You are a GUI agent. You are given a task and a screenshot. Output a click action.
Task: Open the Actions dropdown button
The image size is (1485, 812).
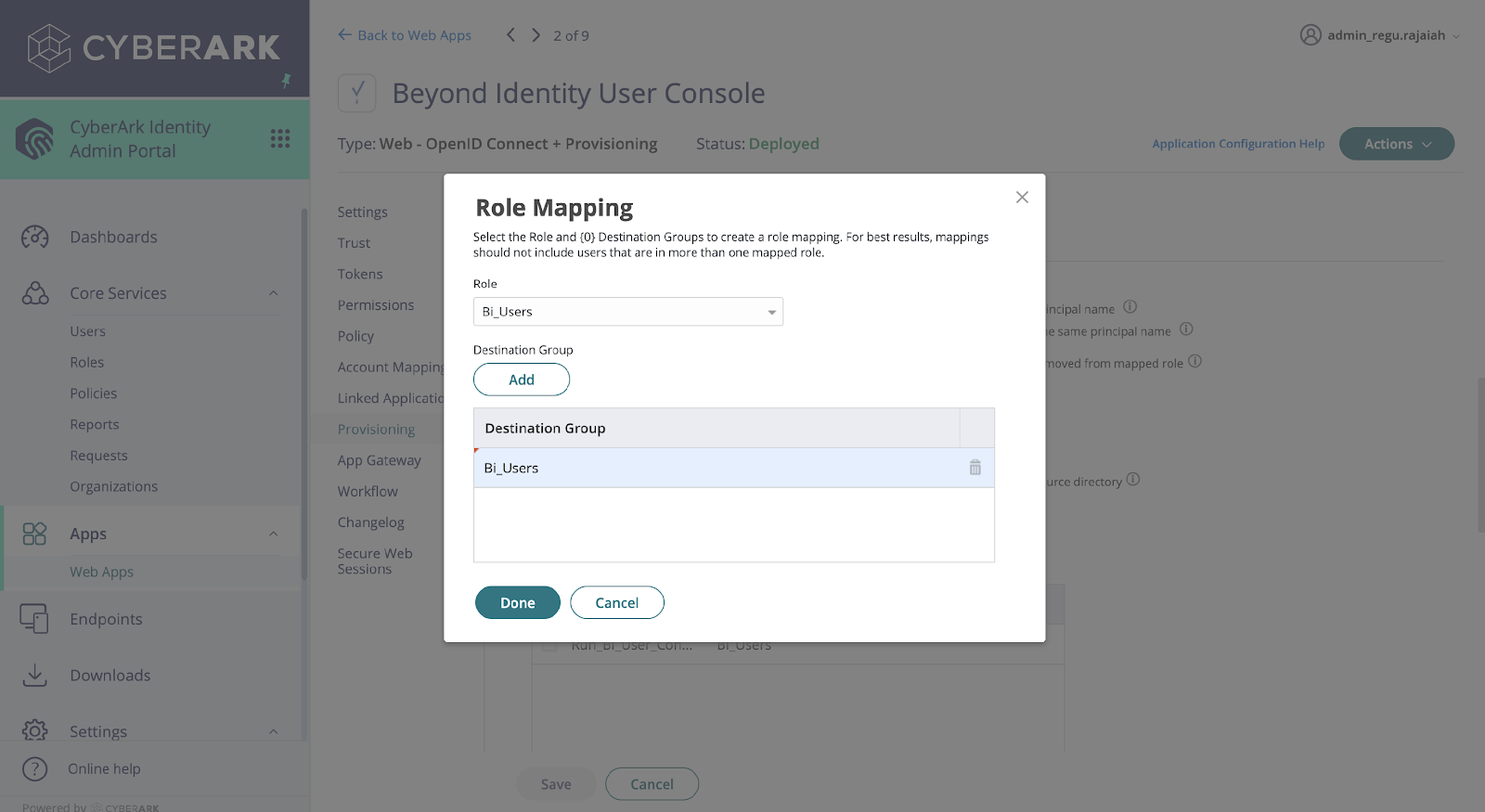click(x=1397, y=144)
